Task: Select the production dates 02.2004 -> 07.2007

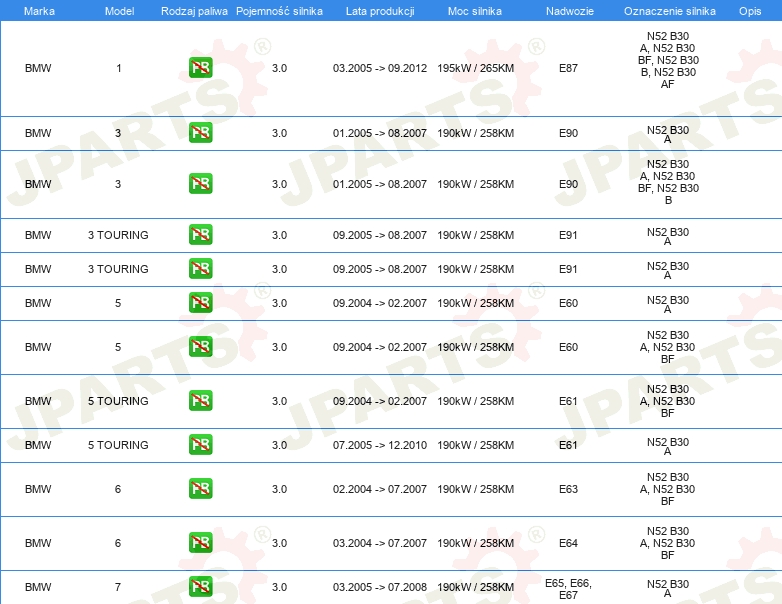Action: (x=380, y=489)
